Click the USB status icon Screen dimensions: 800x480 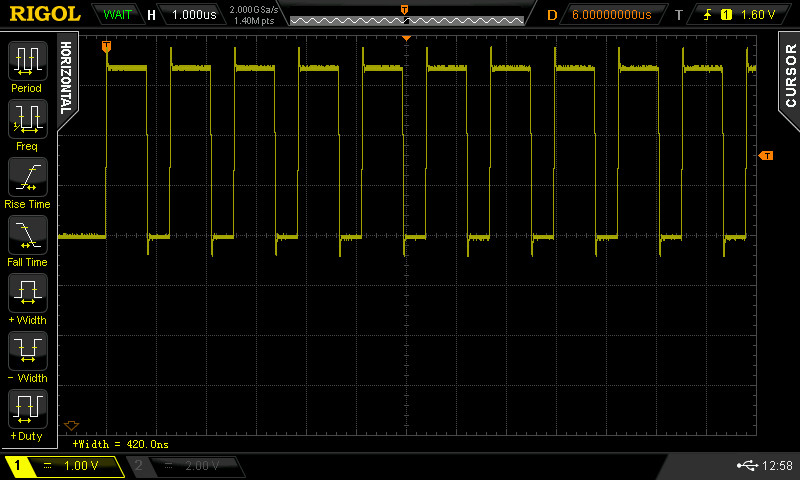click(x=746, y=466)
